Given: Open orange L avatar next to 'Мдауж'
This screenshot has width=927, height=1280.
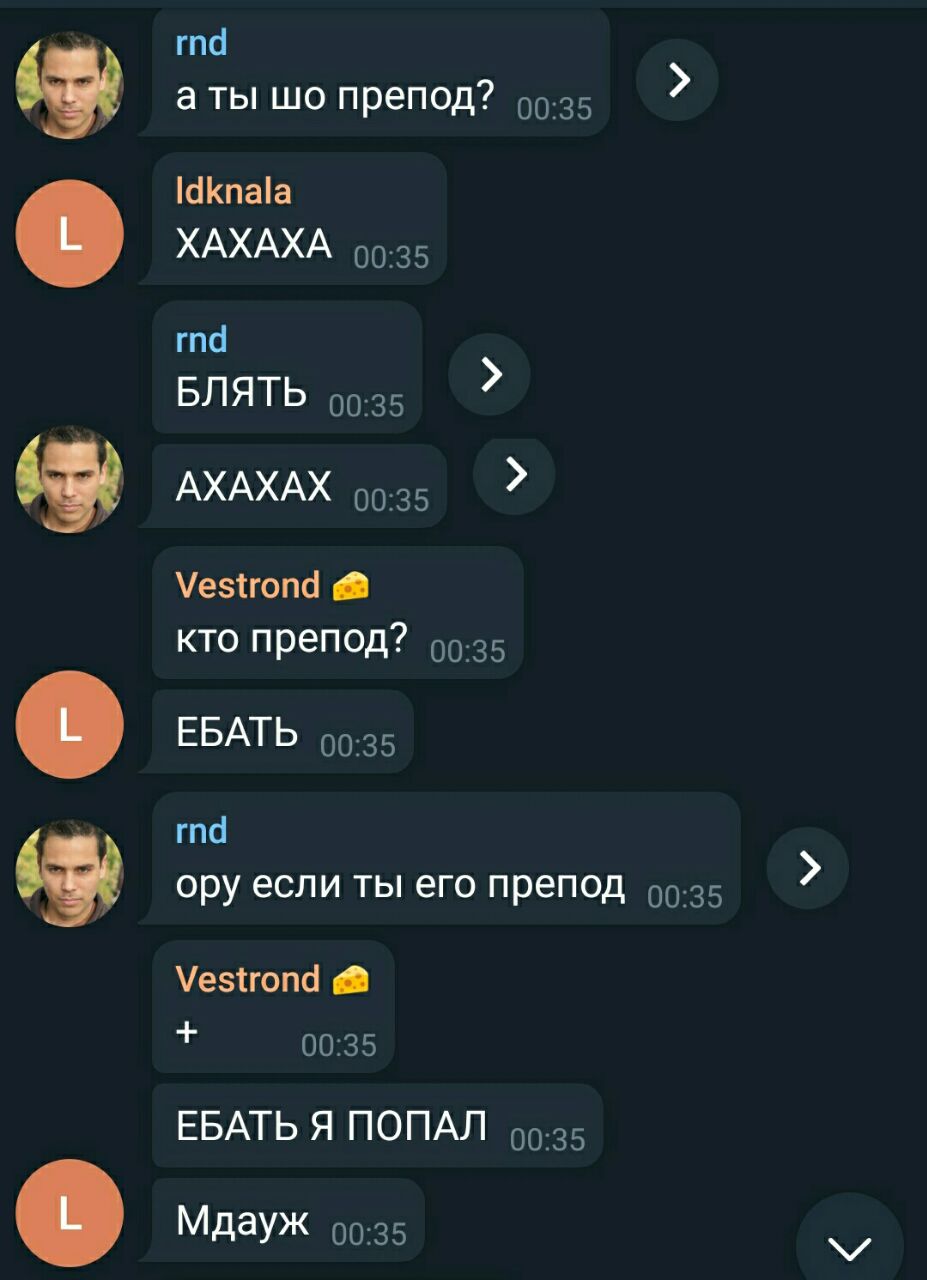Looking at the screenshot, I should point(70,1214).
